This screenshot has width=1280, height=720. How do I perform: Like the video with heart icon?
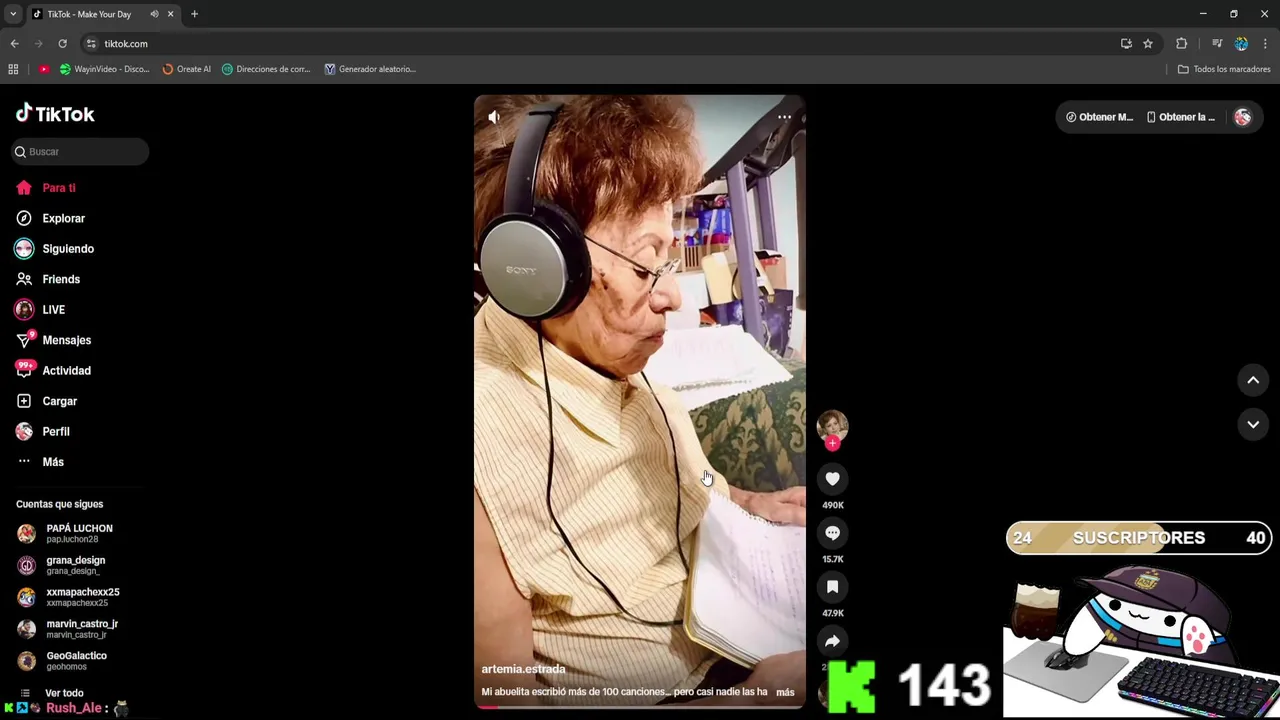832,479
